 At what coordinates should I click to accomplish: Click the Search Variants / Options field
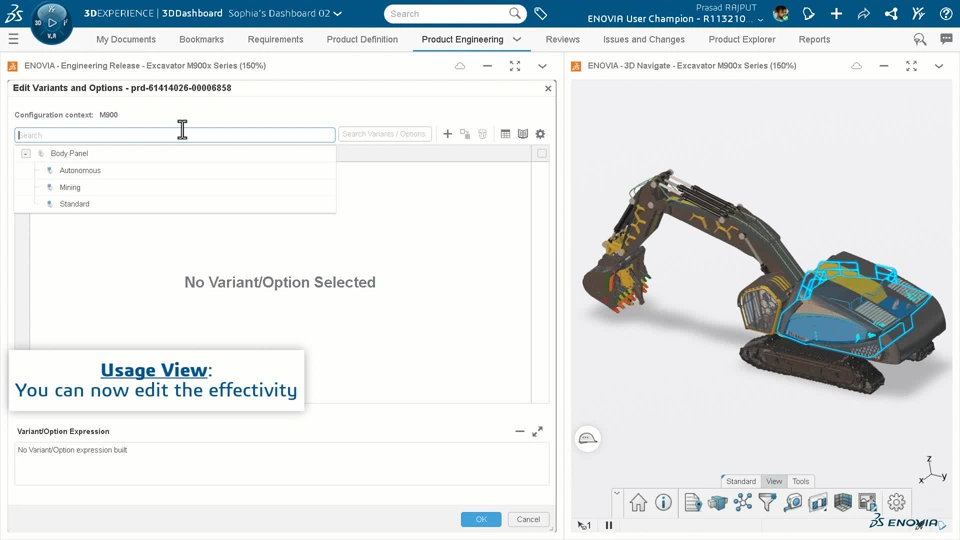click(x=384, y=133)
